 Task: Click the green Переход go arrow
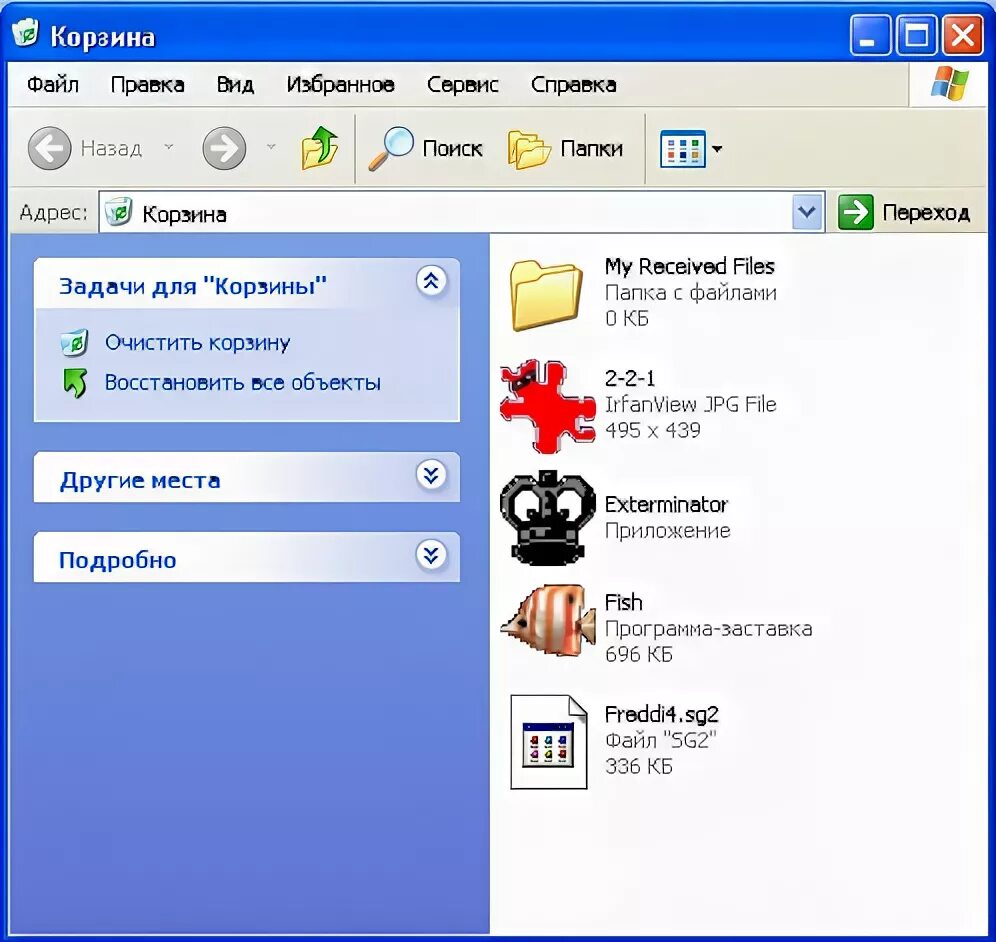[856, 212]
